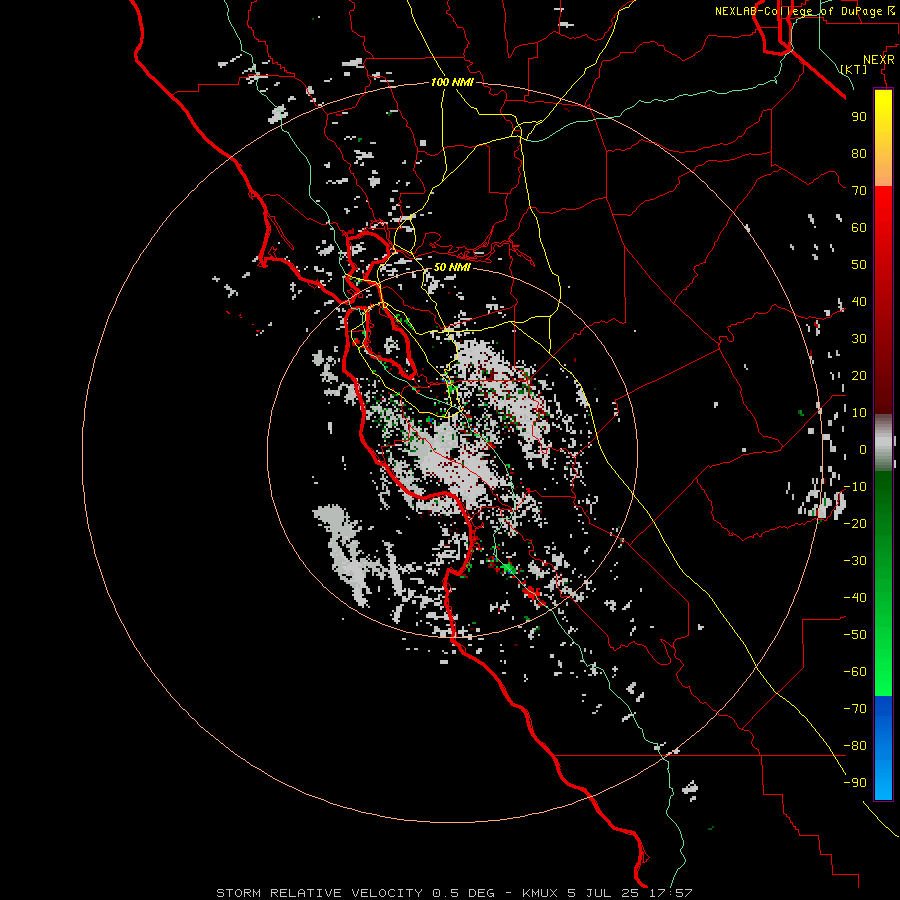Click the -70 label on the velocity scale
Image resolution: width=900 pixels, height=900 pixels.
click(x=855, y=709)
